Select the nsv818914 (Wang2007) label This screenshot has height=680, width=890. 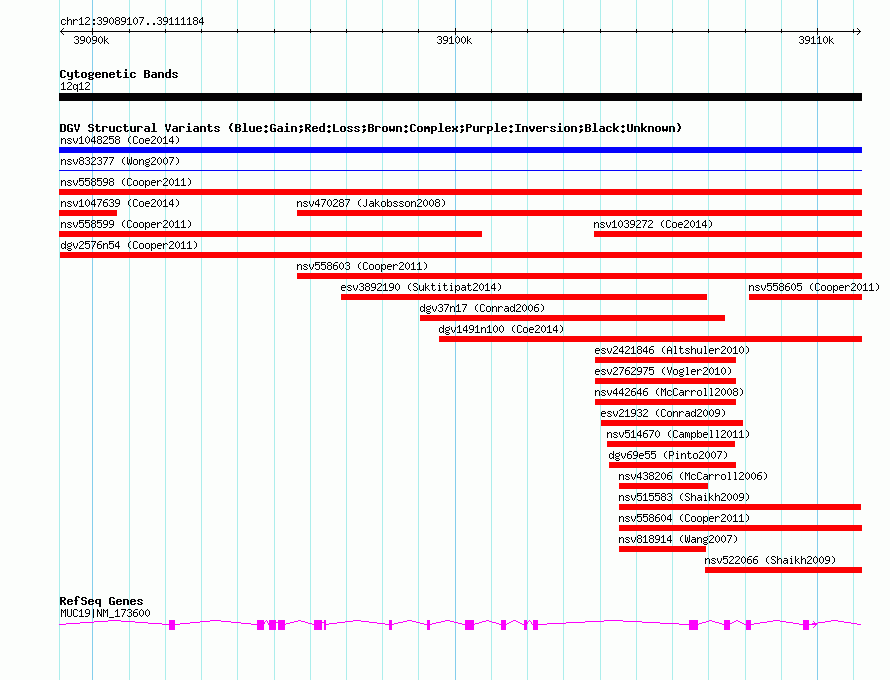[678, 539]
